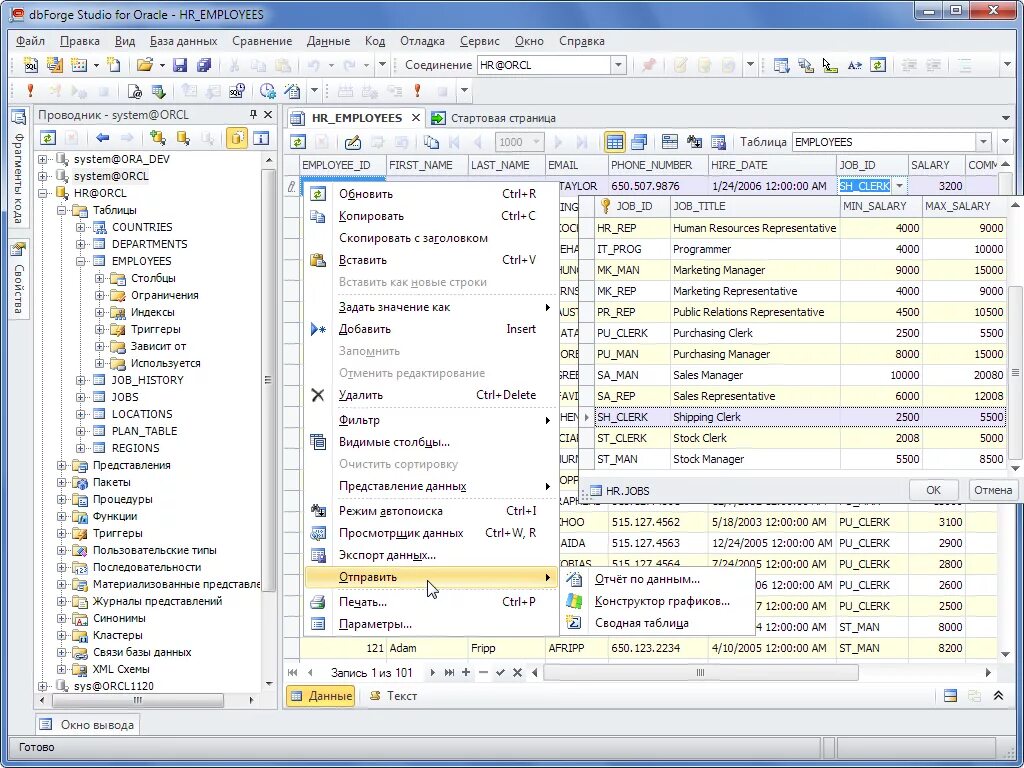This screenshot has width=1024, height=768.
Task: Click the SALARY column header
Action: tap(935, 165)
